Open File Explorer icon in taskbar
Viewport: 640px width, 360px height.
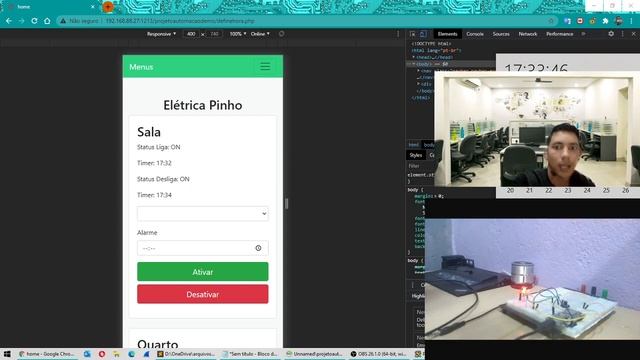[116, 354]
